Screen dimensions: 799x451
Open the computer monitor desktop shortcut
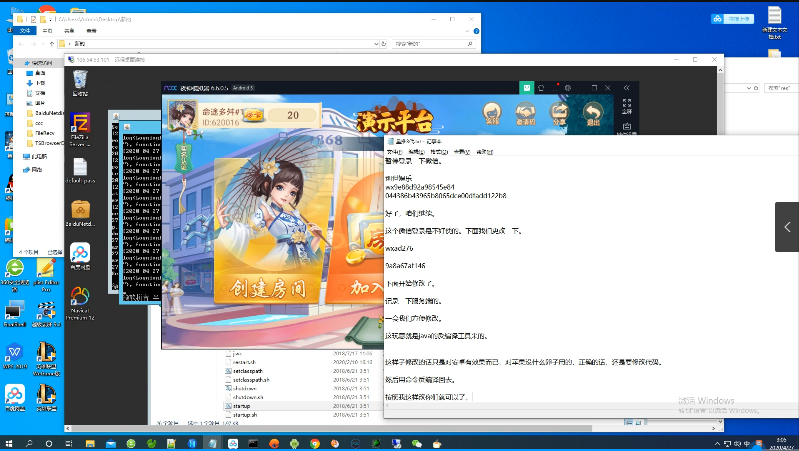point(14,314)
